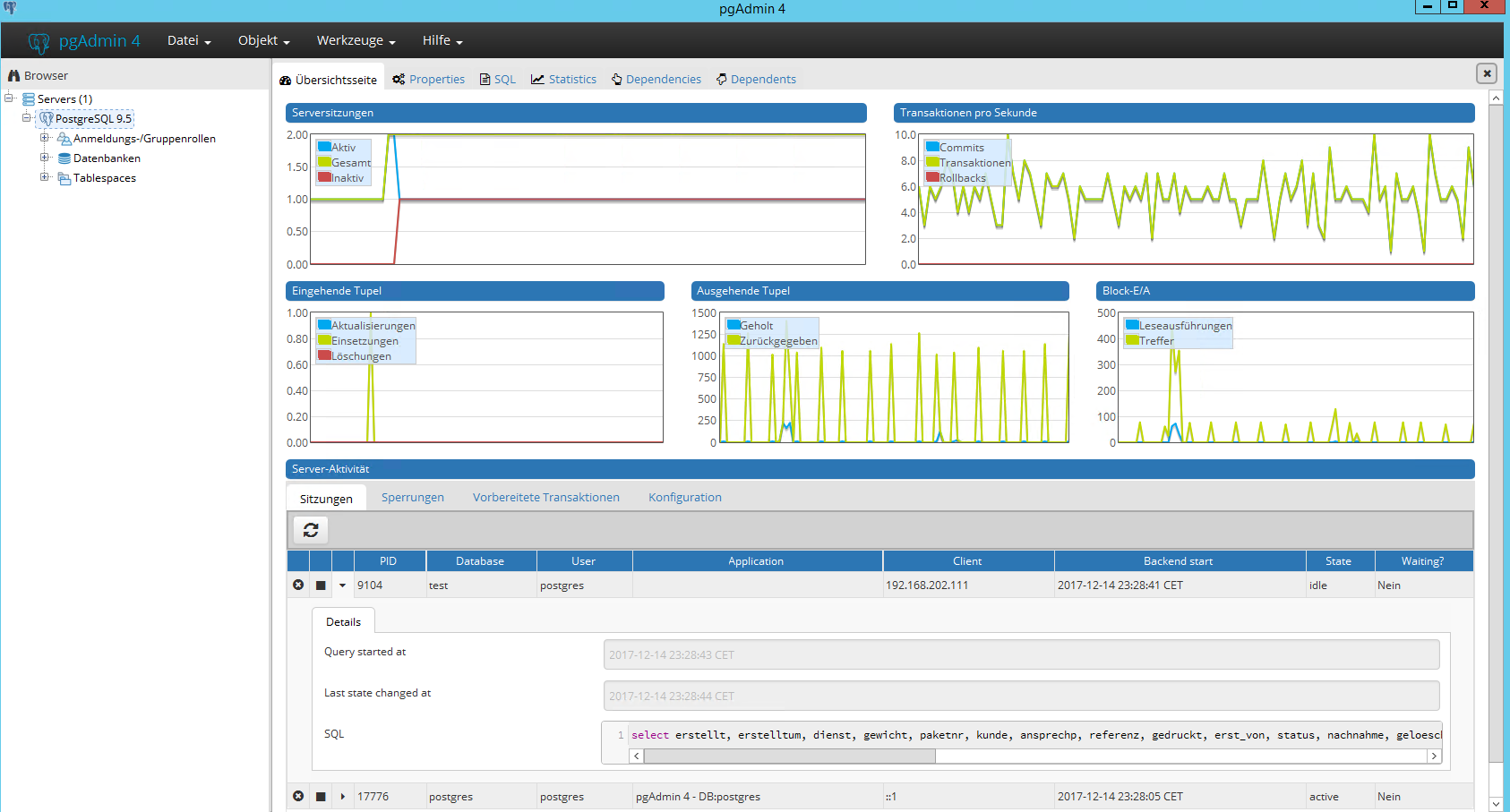Expand details for session PID 17776

pyautogui.click(x=342, y=797)
